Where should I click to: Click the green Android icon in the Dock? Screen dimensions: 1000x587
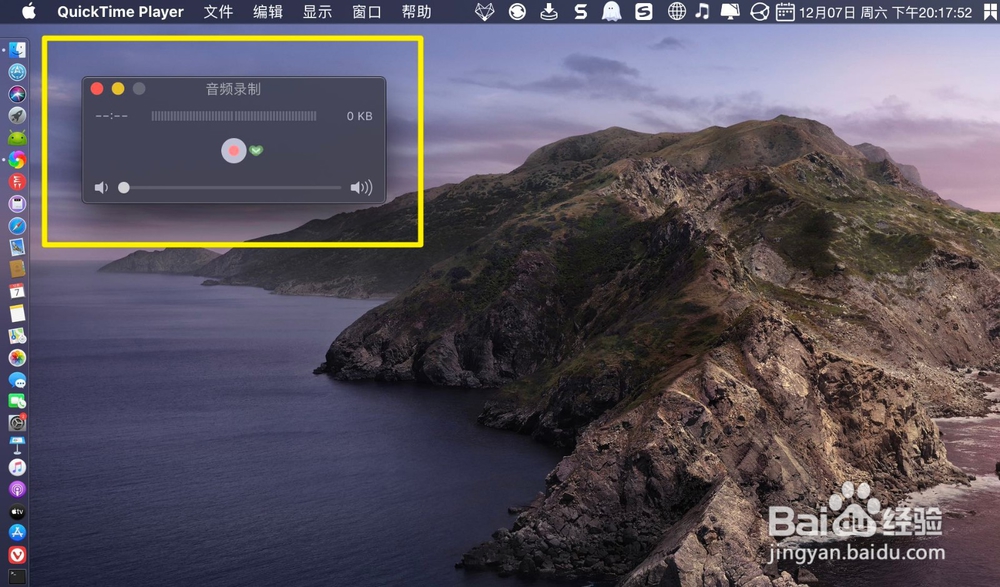click(16, 138)
